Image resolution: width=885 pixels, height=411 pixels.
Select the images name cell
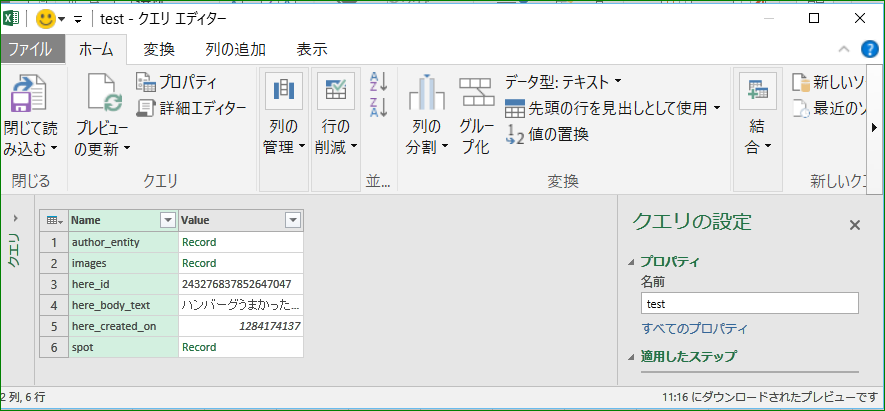124,263
